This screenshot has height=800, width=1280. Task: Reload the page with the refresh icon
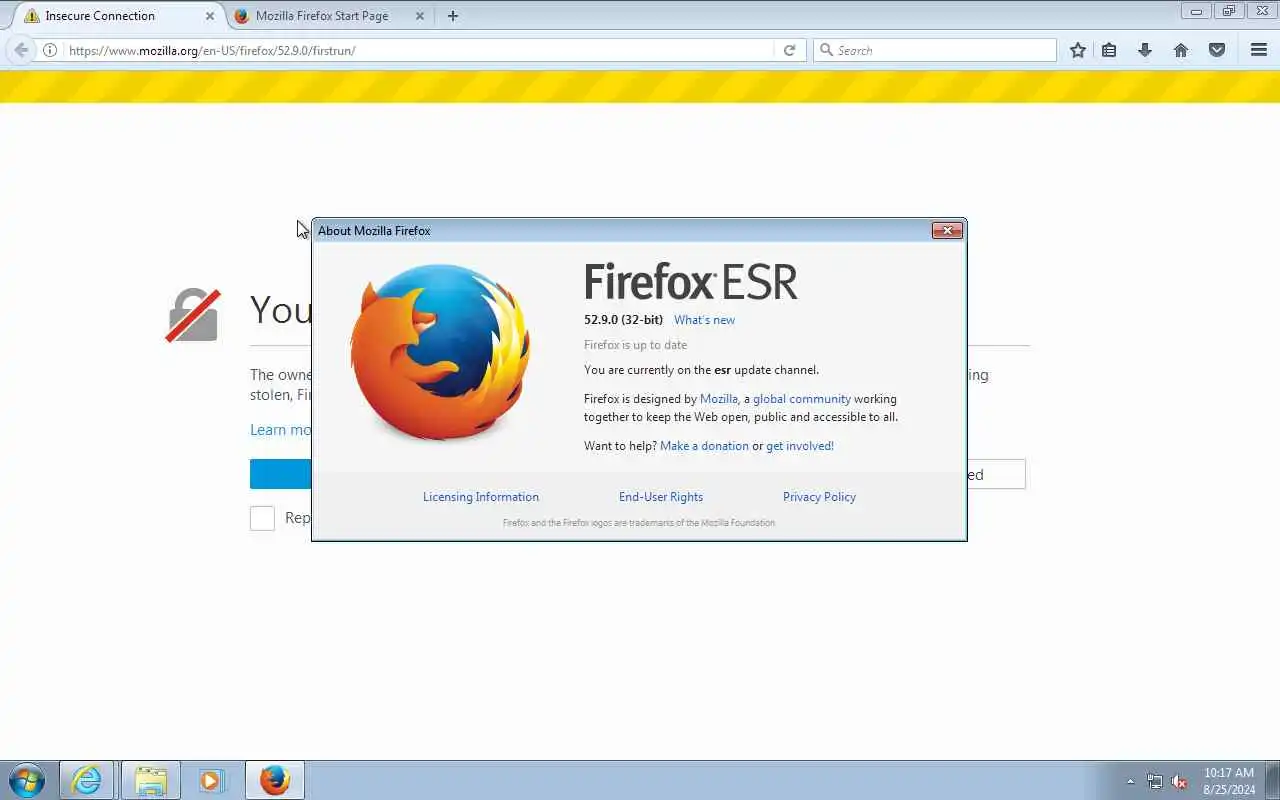pos(789,50)
